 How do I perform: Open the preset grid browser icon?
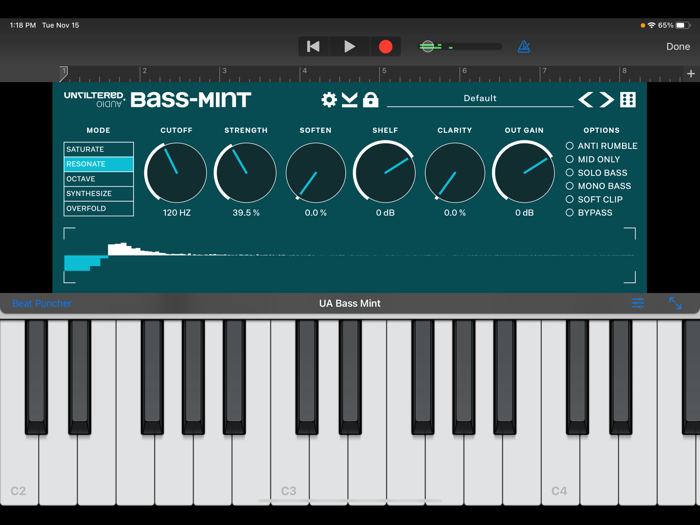pyautogui.click(x=628, y=100)
